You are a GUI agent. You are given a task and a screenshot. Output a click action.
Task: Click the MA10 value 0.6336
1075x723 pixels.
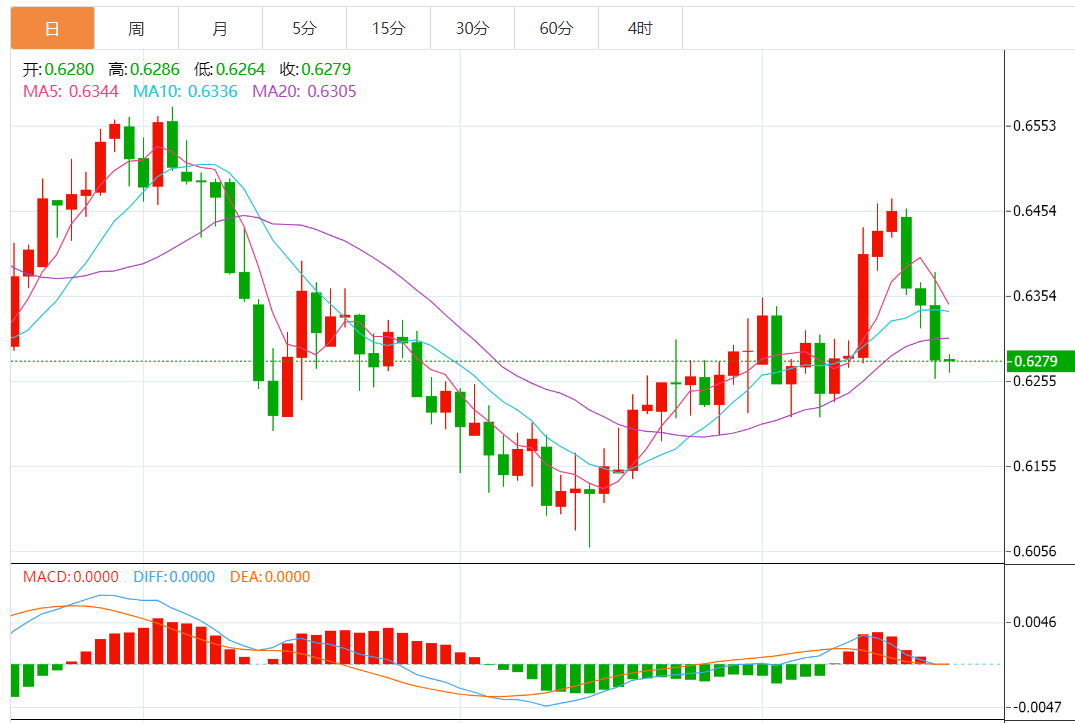[213, 91]
